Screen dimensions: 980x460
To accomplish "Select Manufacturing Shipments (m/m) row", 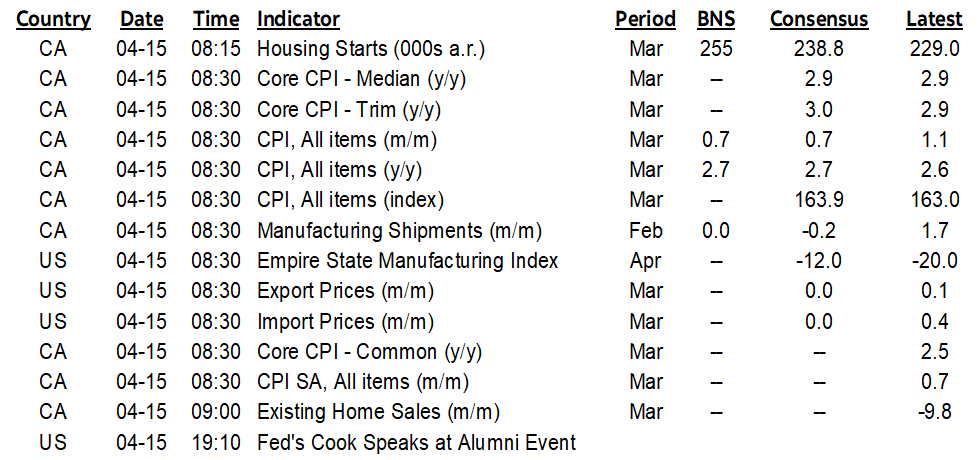I will tap(399, 231).
